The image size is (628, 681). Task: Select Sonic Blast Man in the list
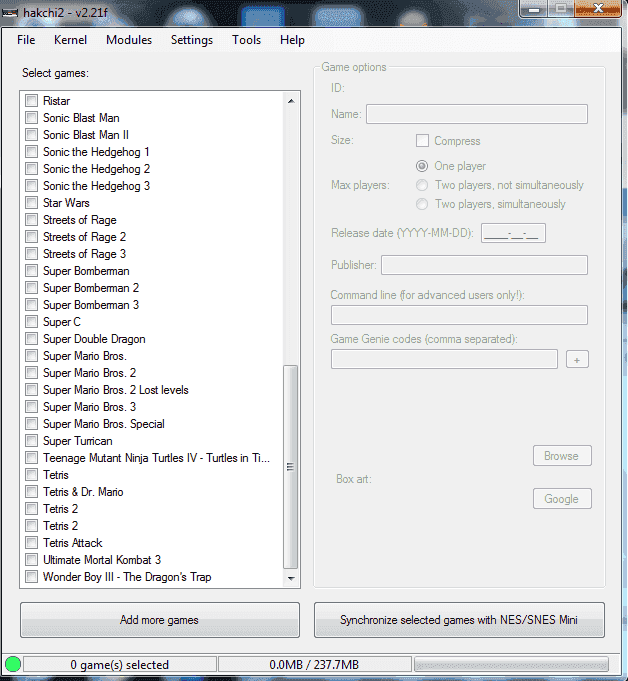[81, 118]
